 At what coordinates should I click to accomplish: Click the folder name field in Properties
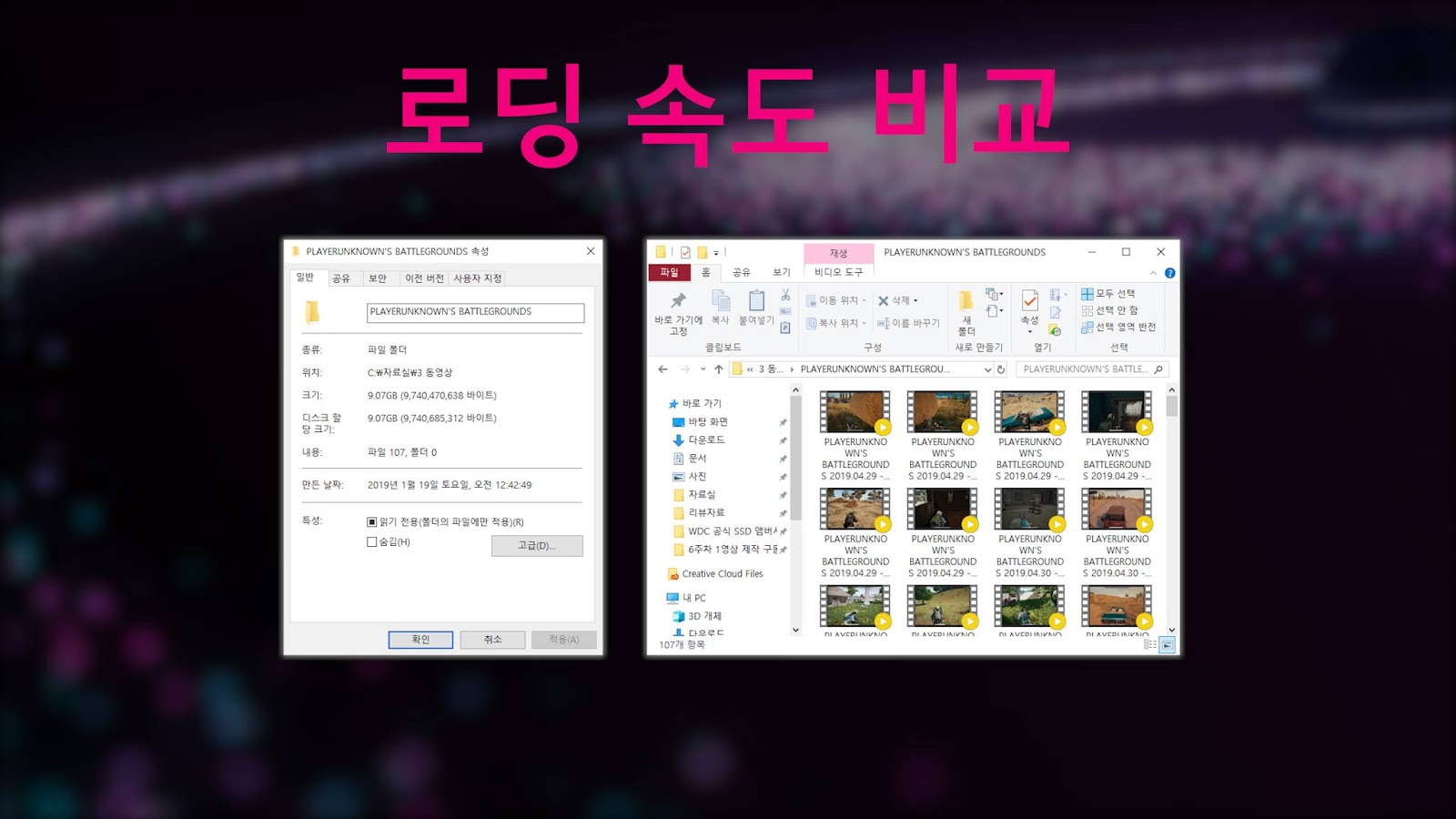pyautogui.click(x=475, y=312)
